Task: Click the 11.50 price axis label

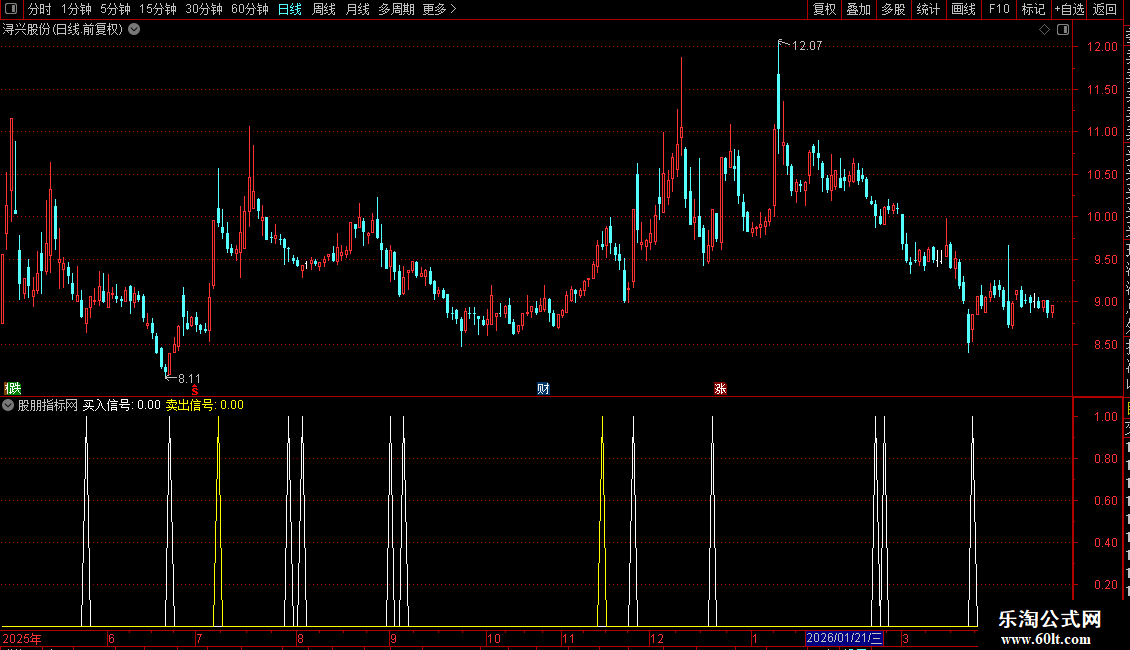Action: [x=1102, y=89]
